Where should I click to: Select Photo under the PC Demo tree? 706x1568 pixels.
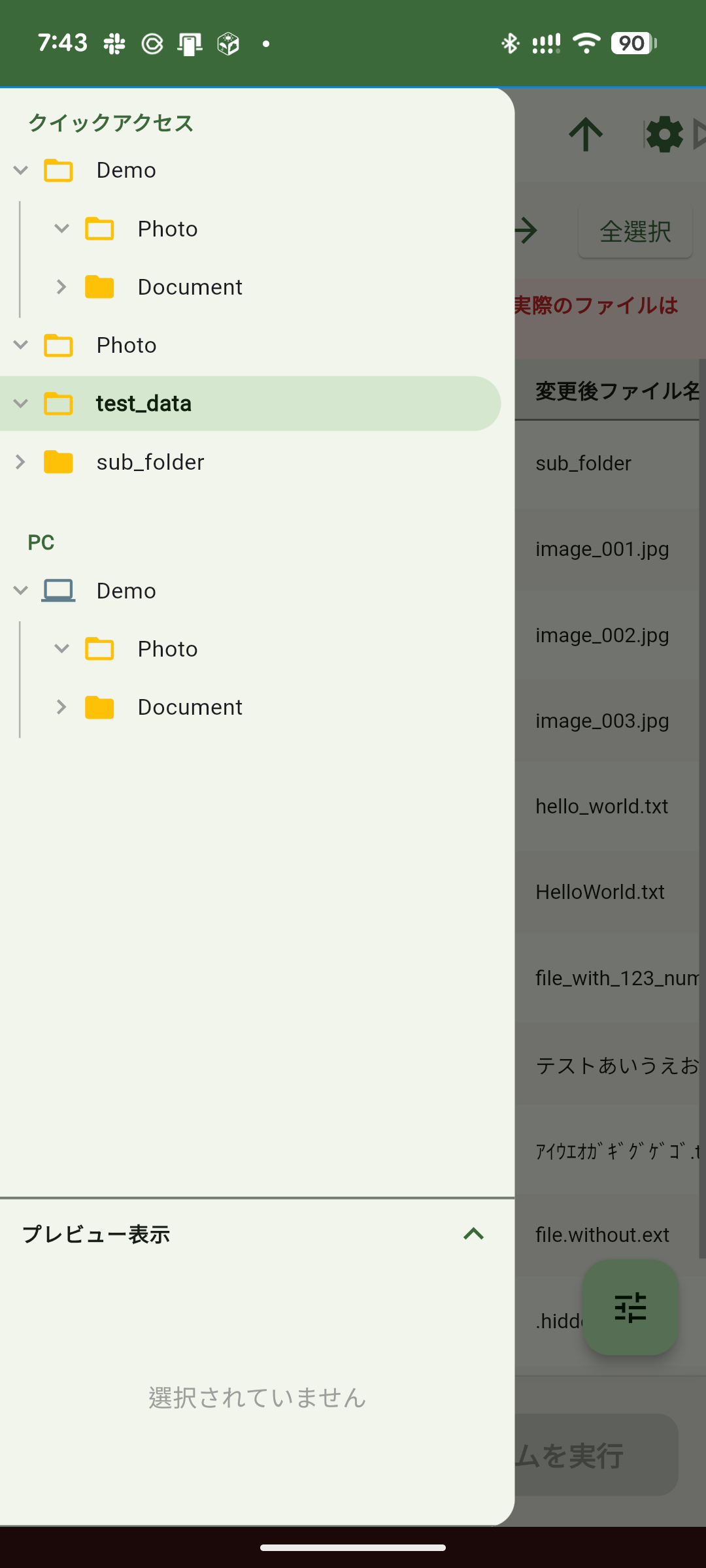tap(167, 649)
